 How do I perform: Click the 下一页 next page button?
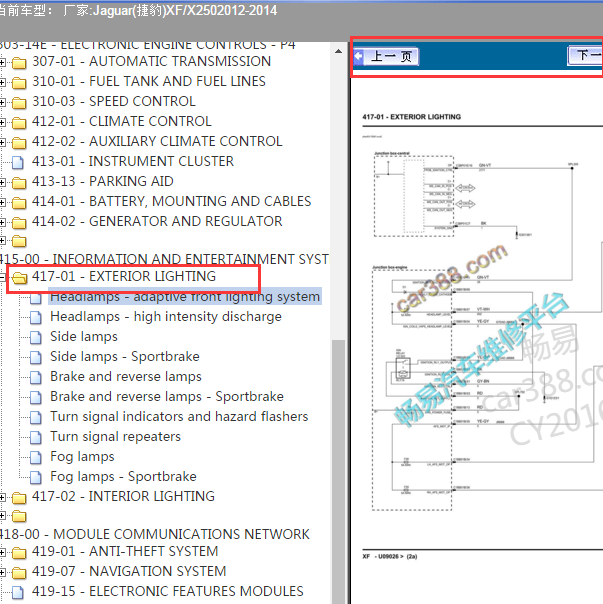tap(585, 55)
